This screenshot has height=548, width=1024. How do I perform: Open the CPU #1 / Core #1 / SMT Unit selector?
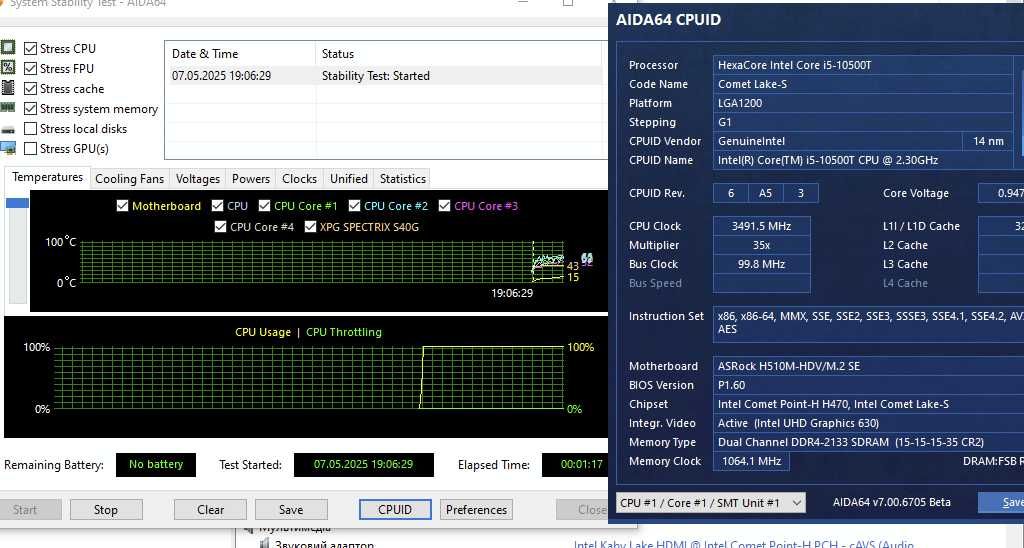pos(711,502)
